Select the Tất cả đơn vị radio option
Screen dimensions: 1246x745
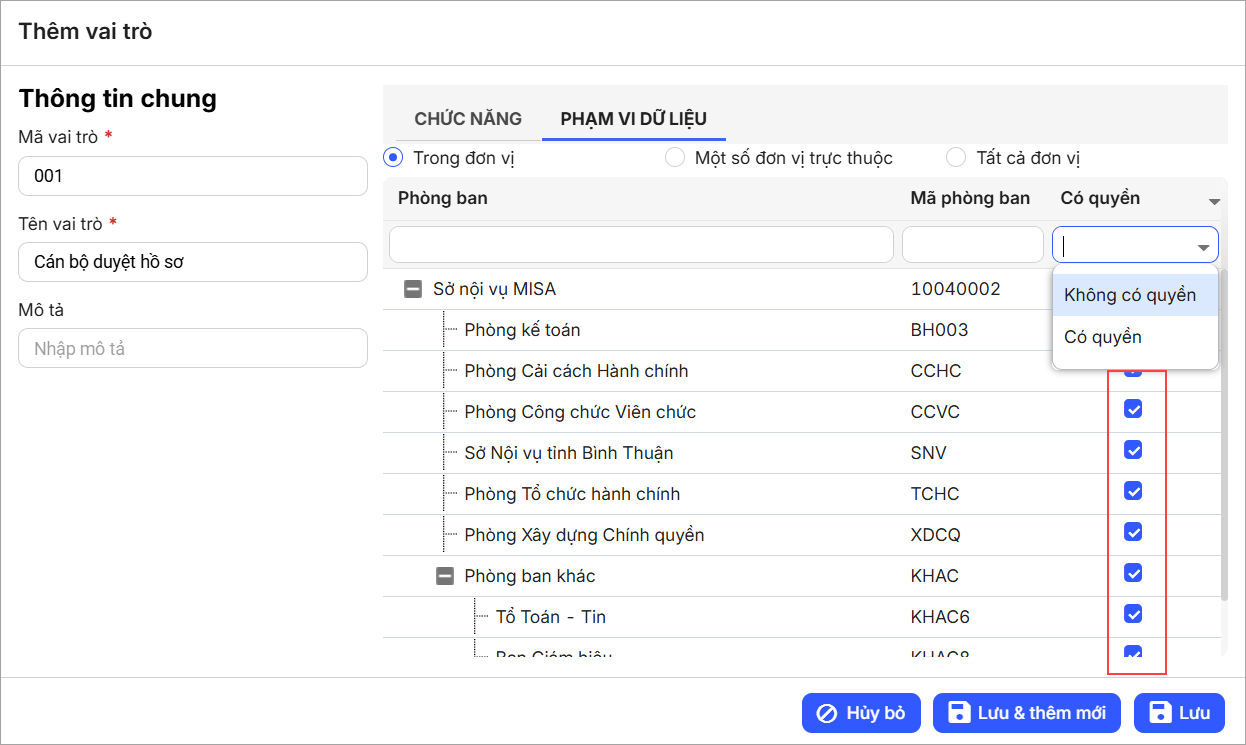956,158
